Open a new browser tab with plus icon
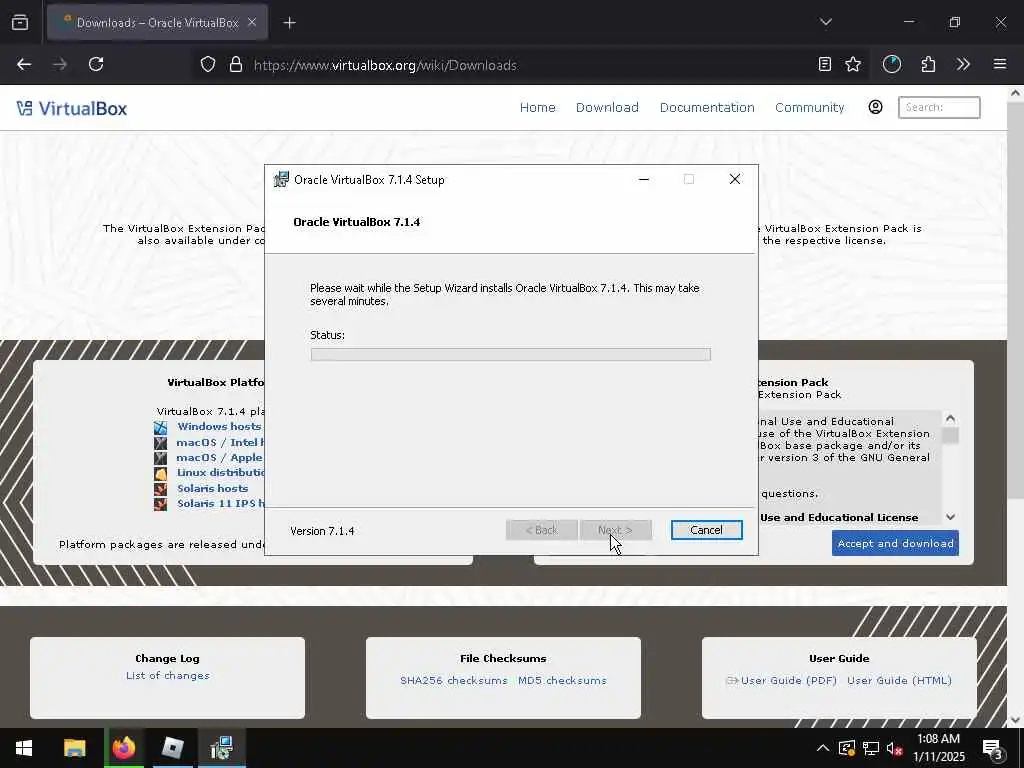Viewport: 1024px width, 768px height. pos(289,23)
